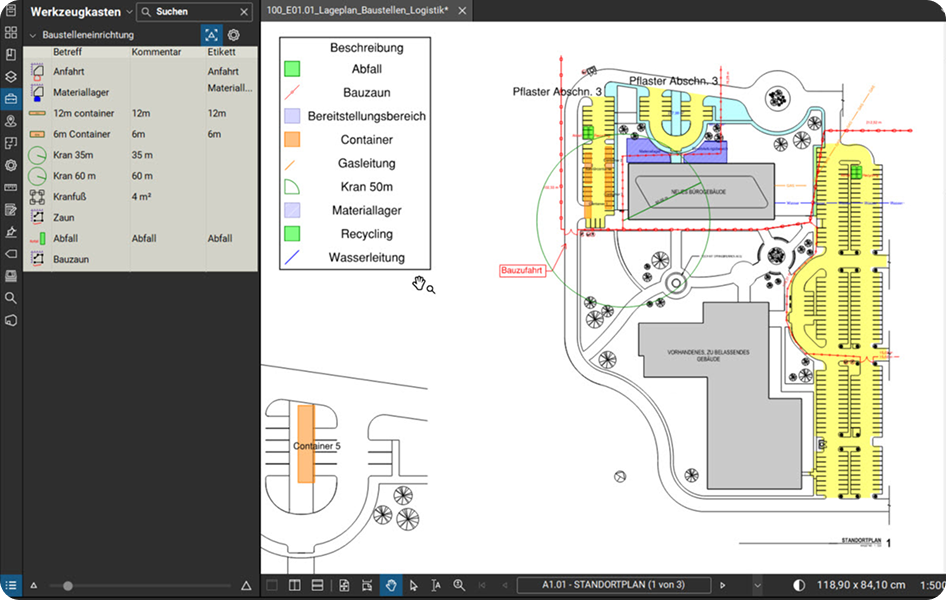The height and width of the screenshot is (600, 946).
Task: Click 'Kran 50m' in the legend
Action: (367, 187)
